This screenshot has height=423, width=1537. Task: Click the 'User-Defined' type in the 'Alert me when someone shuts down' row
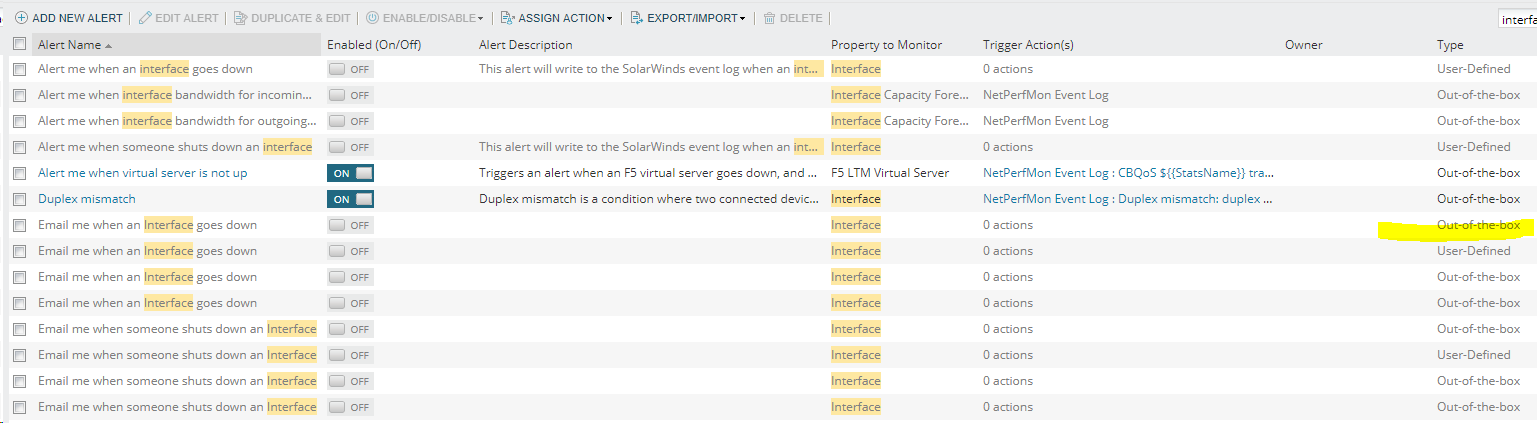pyautogui.click(x=1474, y=147)
